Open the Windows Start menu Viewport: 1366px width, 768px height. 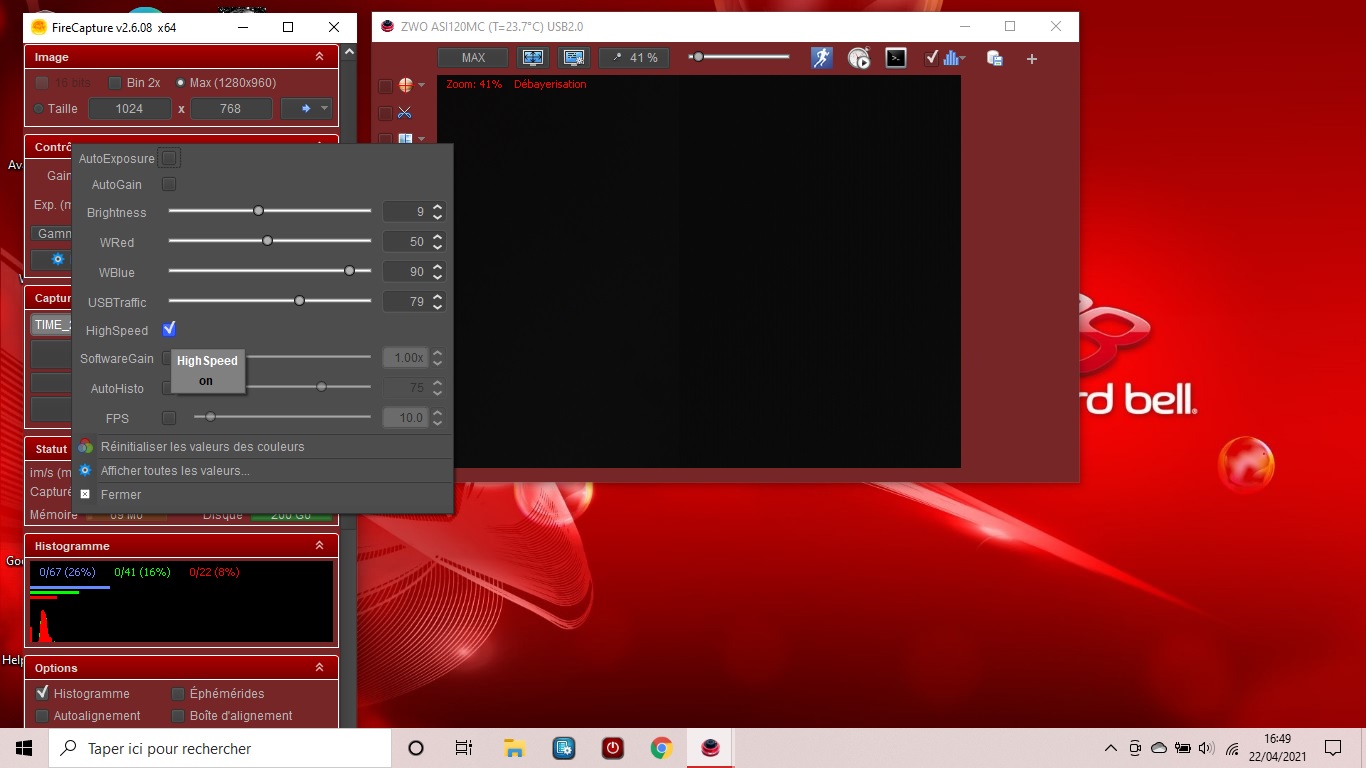coord(24,748)
